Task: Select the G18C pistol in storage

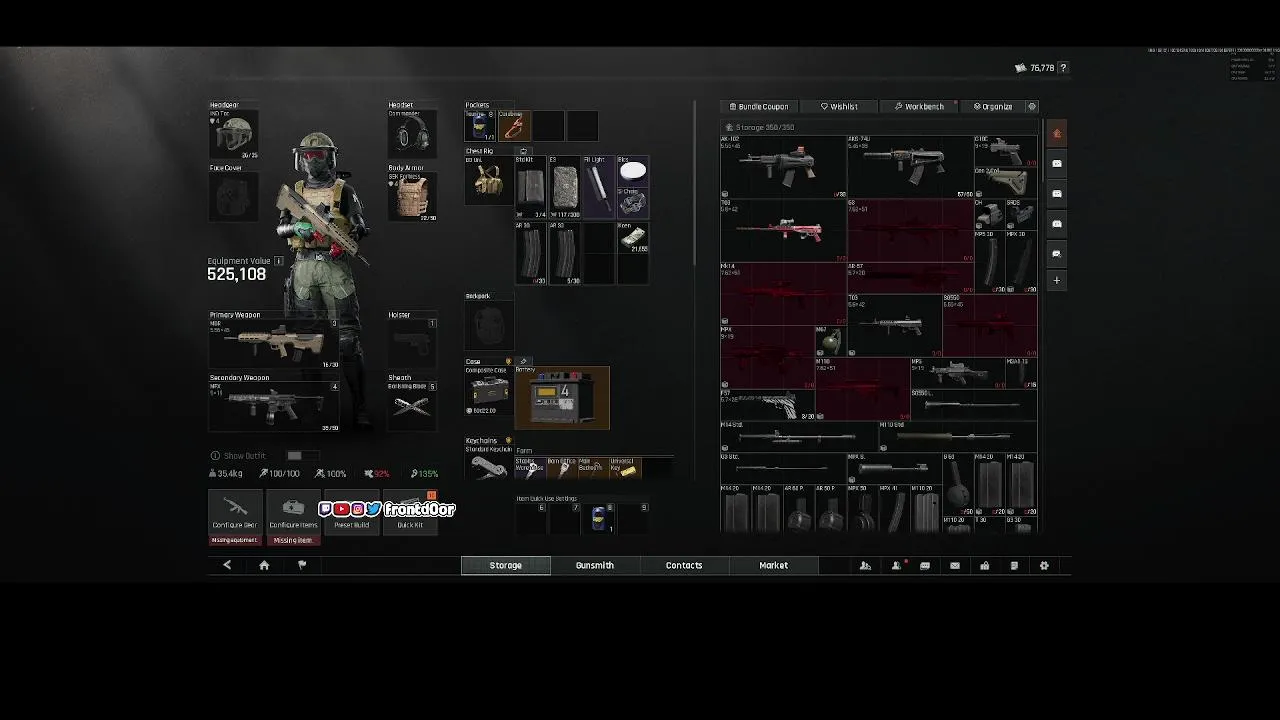Action: pos(1005,150)
